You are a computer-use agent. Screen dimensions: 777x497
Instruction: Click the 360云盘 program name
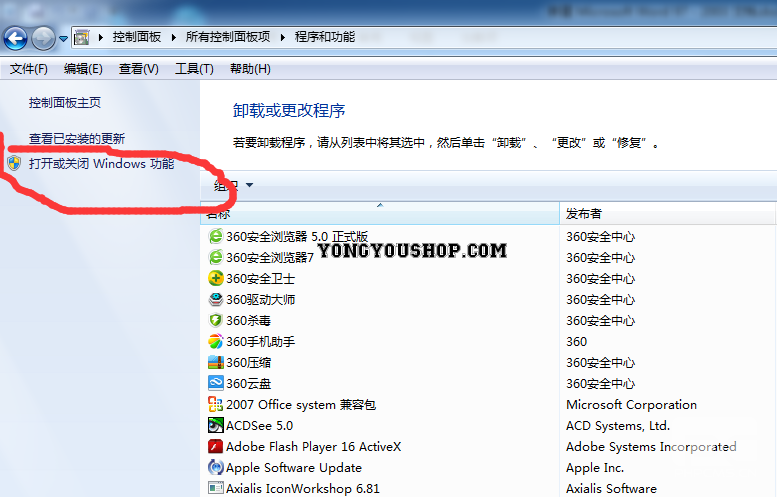click(x=248, y=384)
